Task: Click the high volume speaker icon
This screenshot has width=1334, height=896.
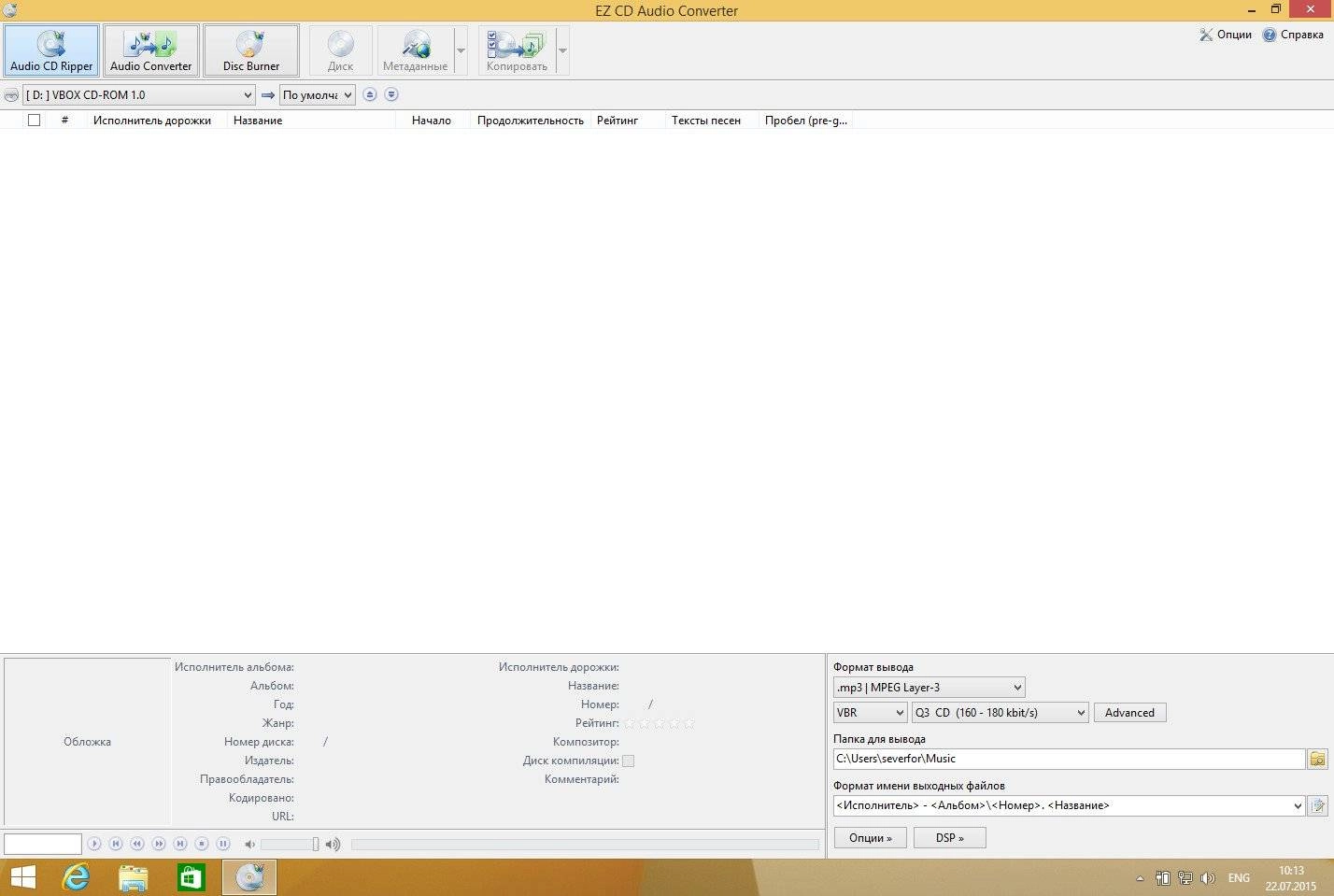Action: tap(333, 845)
